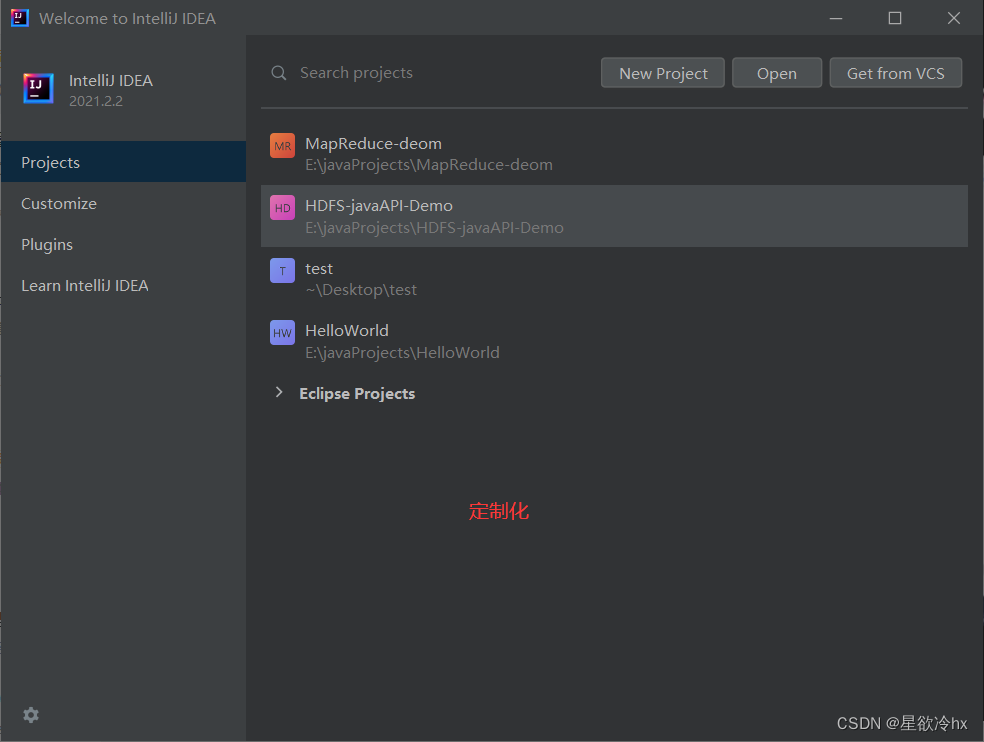Close the Welcome to IntelliJ IDEA window

(x=954, y=18)
